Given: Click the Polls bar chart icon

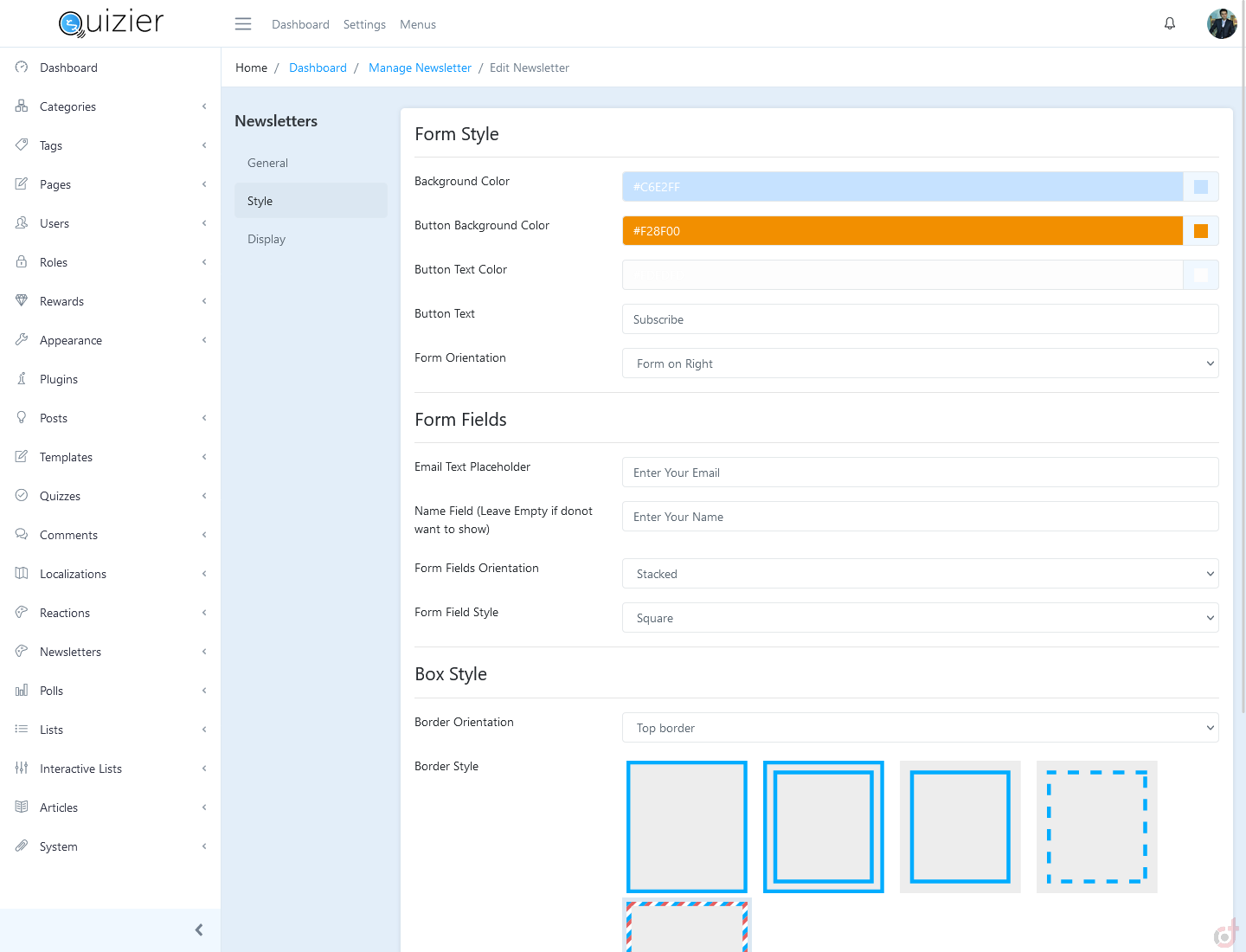Looking at the screenshot, I should click(22, 691).
